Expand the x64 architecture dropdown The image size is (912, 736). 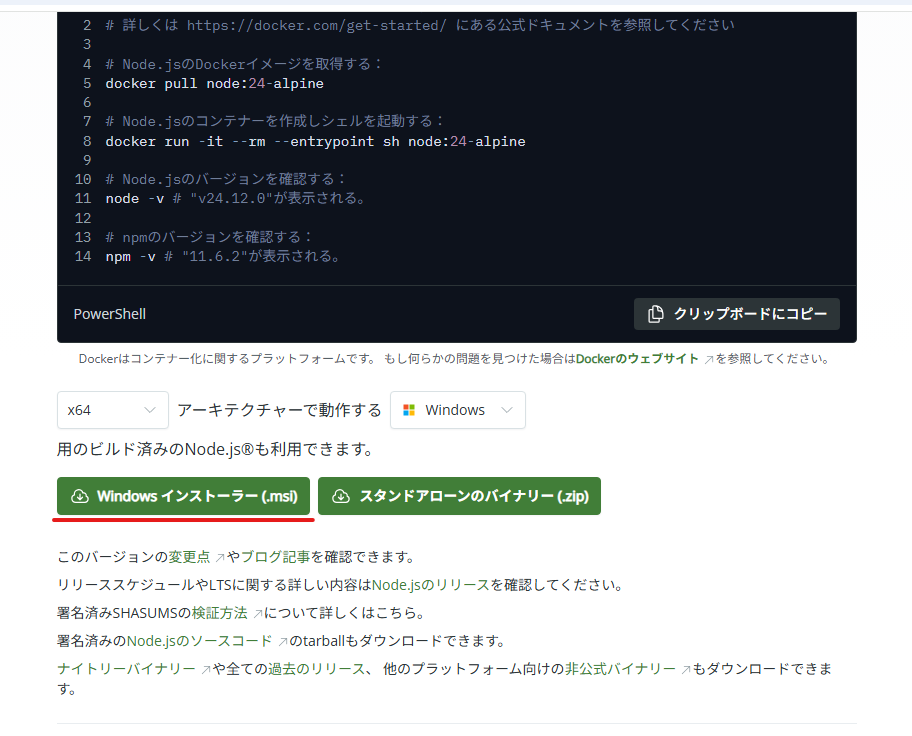pos(112,410)
